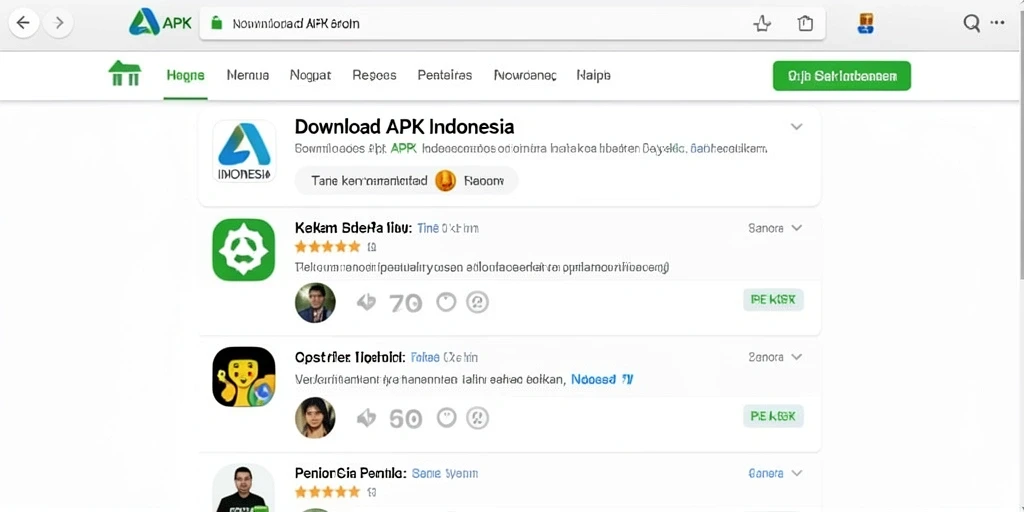
Task: Click the APK Indonesia app logo
Action: 244,151
